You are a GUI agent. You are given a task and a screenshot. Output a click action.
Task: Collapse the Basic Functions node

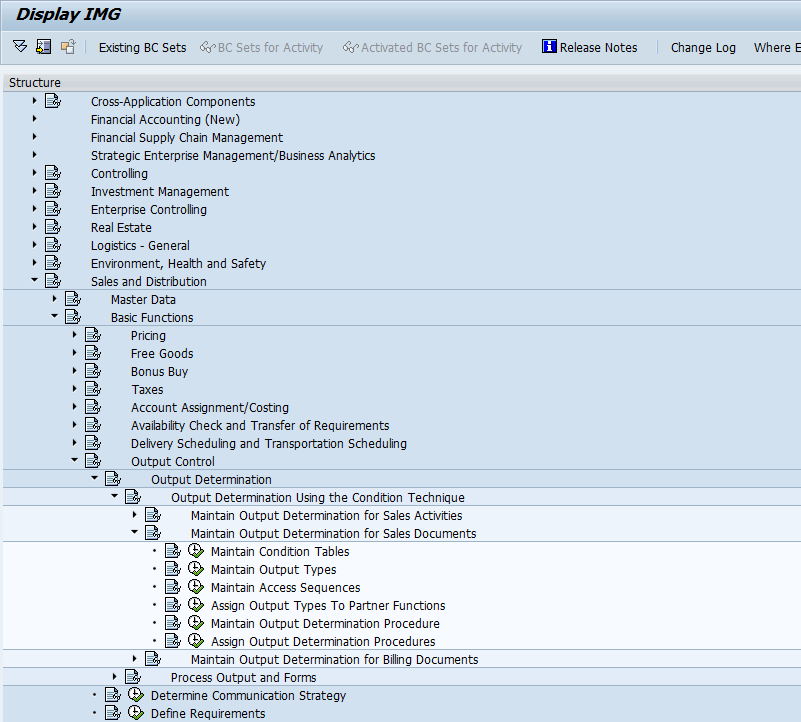54,316
